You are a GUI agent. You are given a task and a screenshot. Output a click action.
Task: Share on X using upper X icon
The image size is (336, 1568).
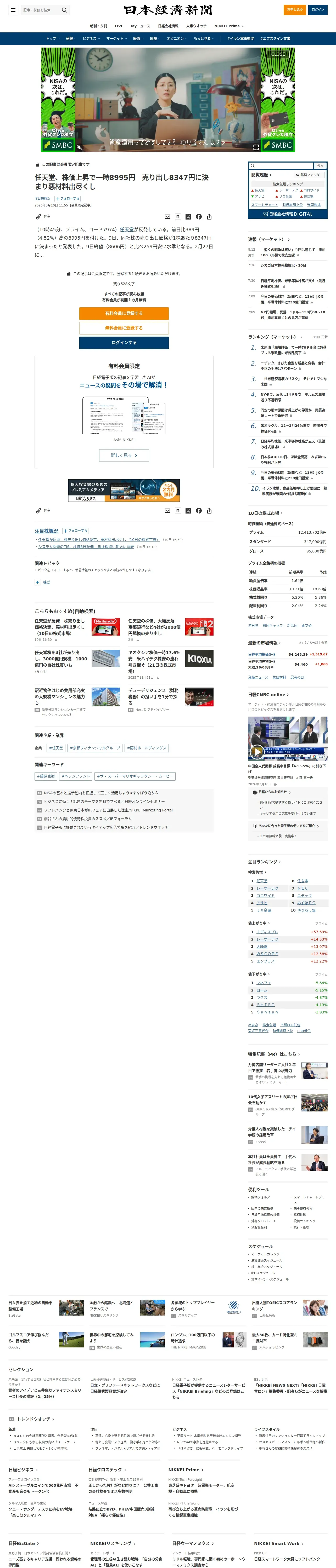pyautogui.click(x=188, y=217)
